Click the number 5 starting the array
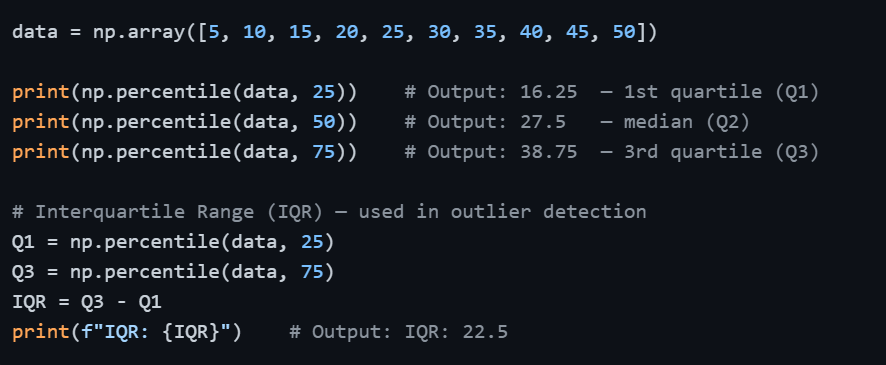The image size is (886, 365). point(214,32)
